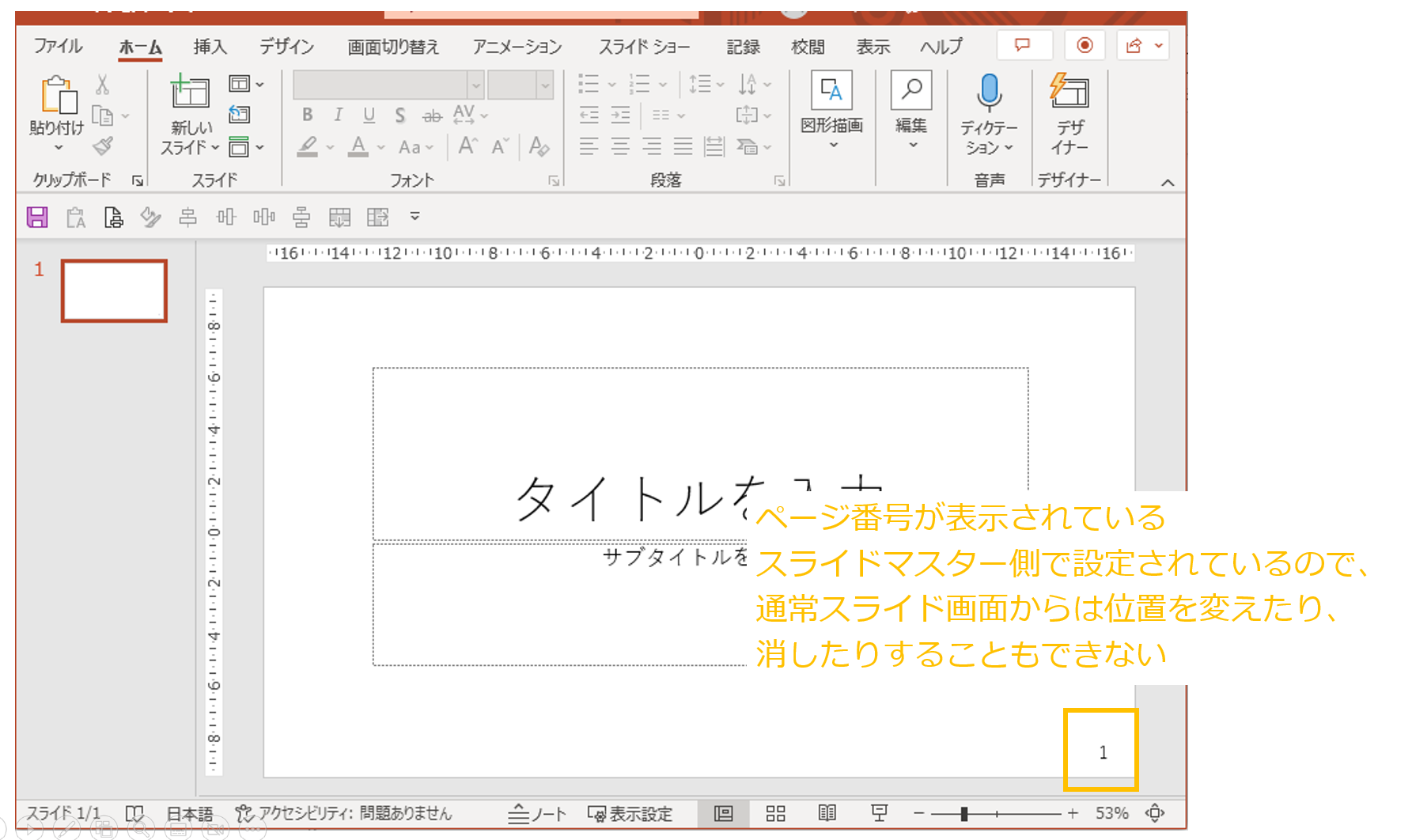Click Decrease Indent icon
The width and height of the screenshot is (1412, 840).
pyautogui.click(x=589, y=115)
